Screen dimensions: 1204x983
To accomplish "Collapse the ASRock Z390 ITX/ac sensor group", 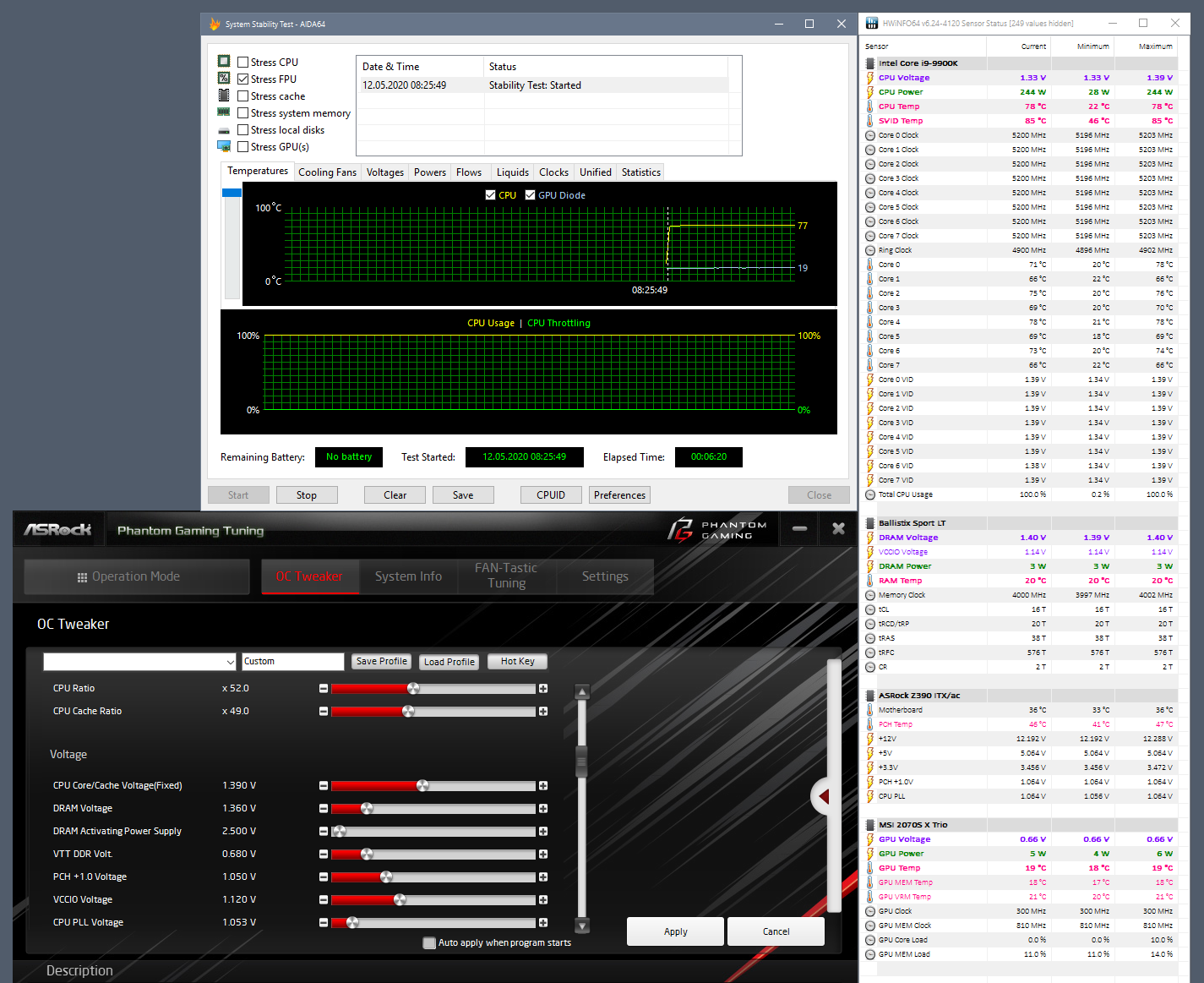I will point(870,696).
